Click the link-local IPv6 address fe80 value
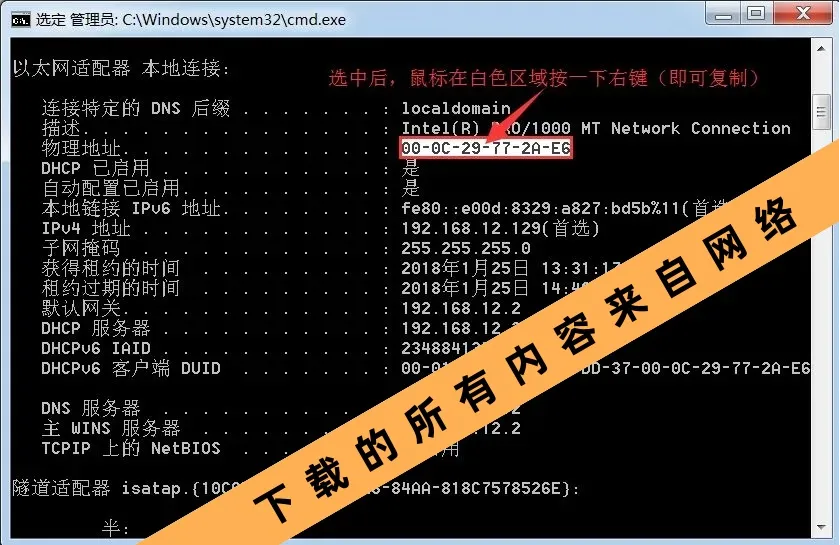840x545 pixels. 540,208
